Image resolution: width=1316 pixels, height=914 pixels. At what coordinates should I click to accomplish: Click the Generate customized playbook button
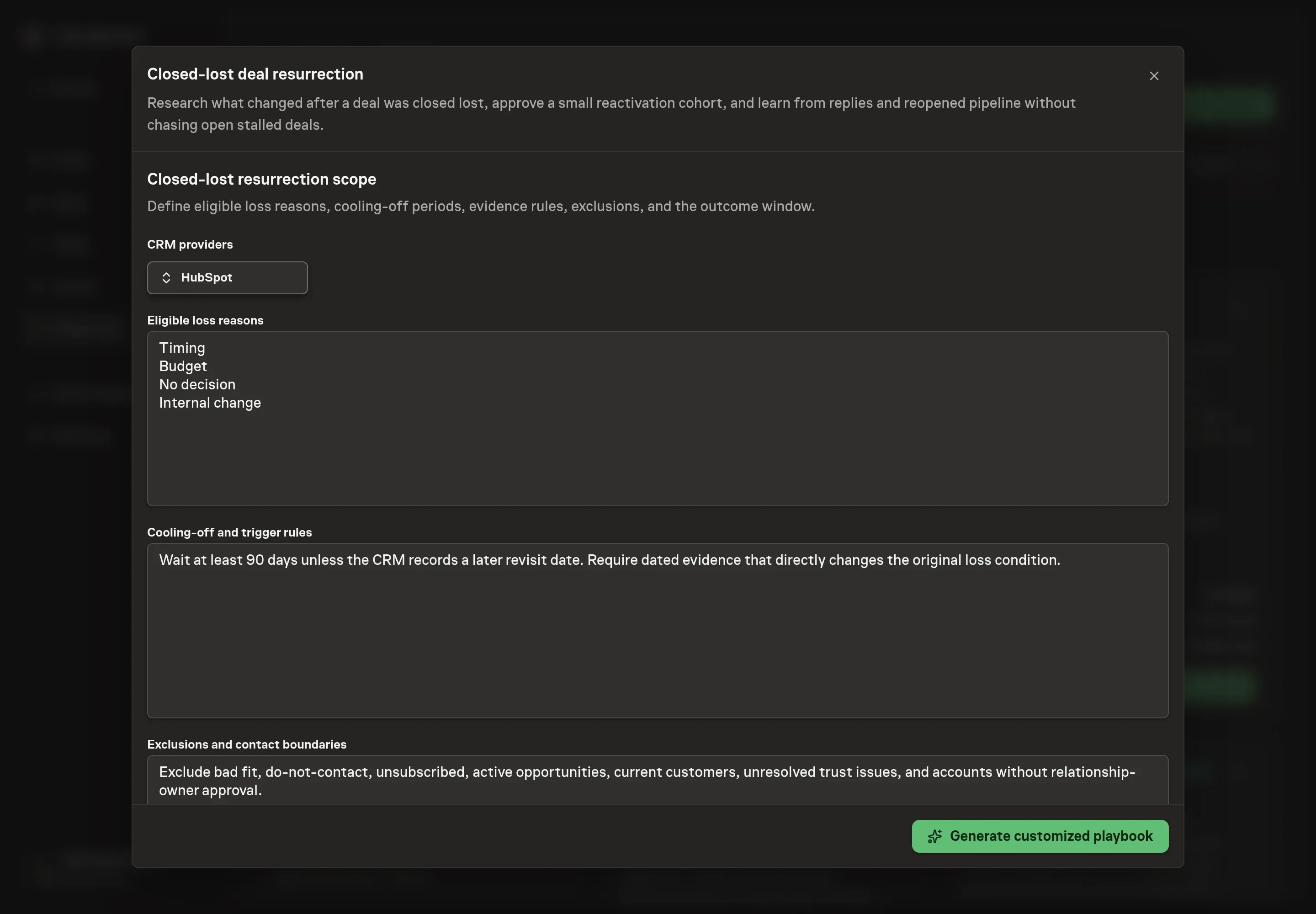[x=1040, y=836]
